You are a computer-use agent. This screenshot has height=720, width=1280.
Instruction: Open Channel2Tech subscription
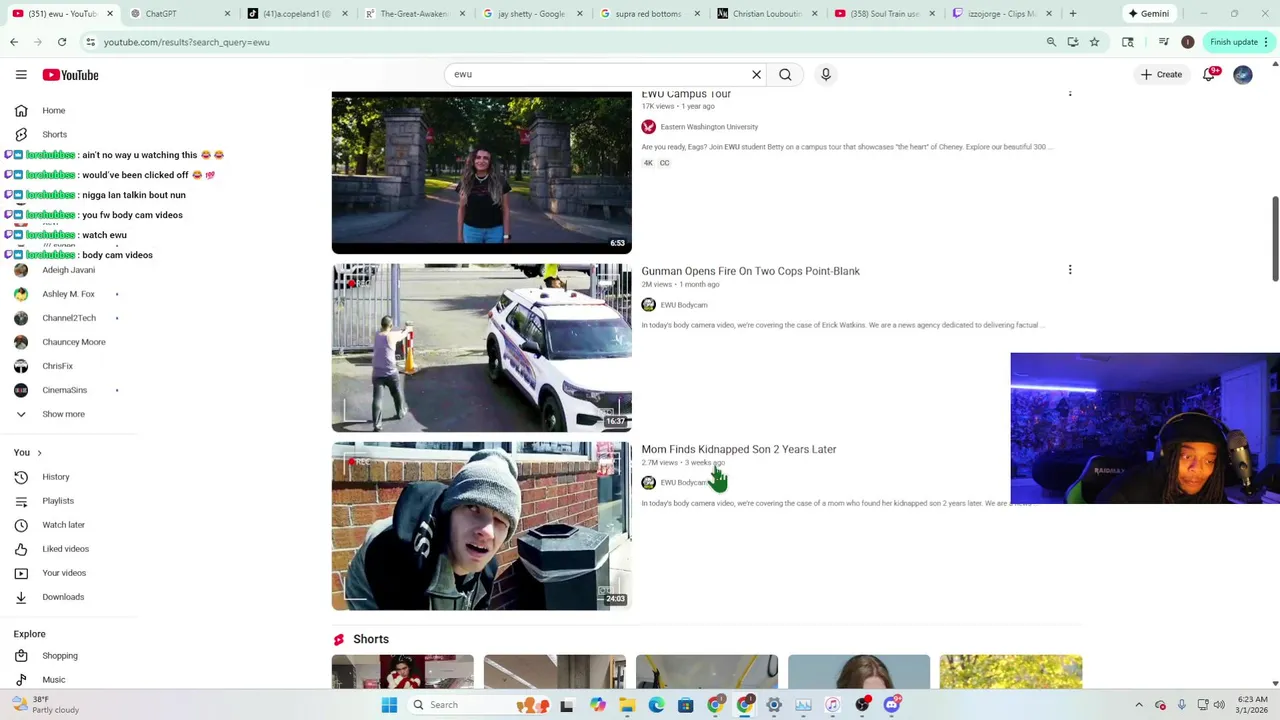pyautogui.click(x=68, y=318)
